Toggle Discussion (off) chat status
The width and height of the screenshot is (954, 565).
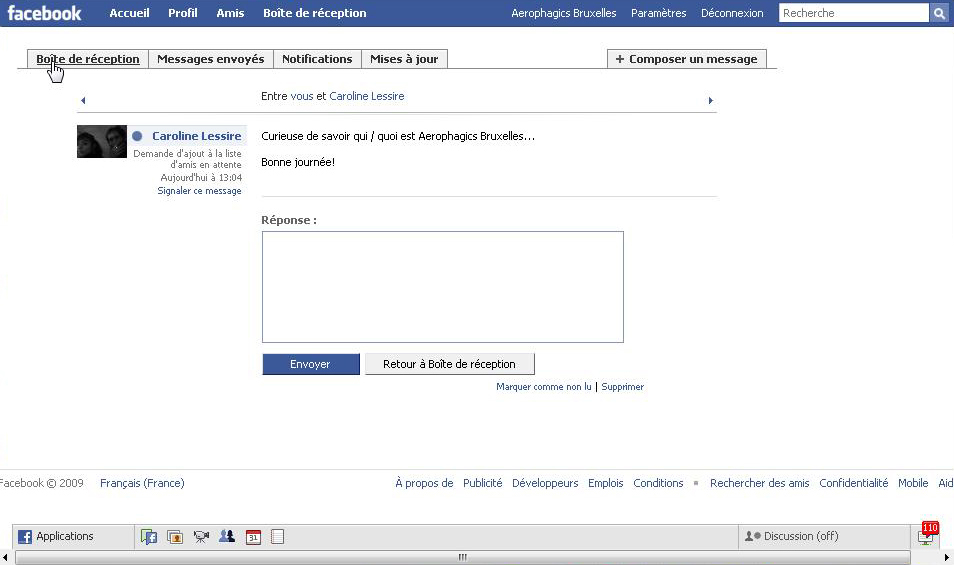(x=792, y=537)
